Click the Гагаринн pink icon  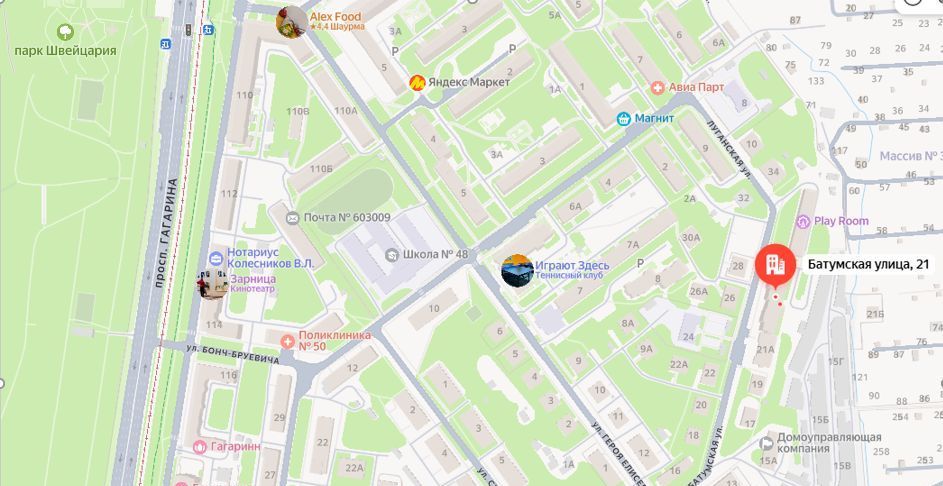point(200,447)
